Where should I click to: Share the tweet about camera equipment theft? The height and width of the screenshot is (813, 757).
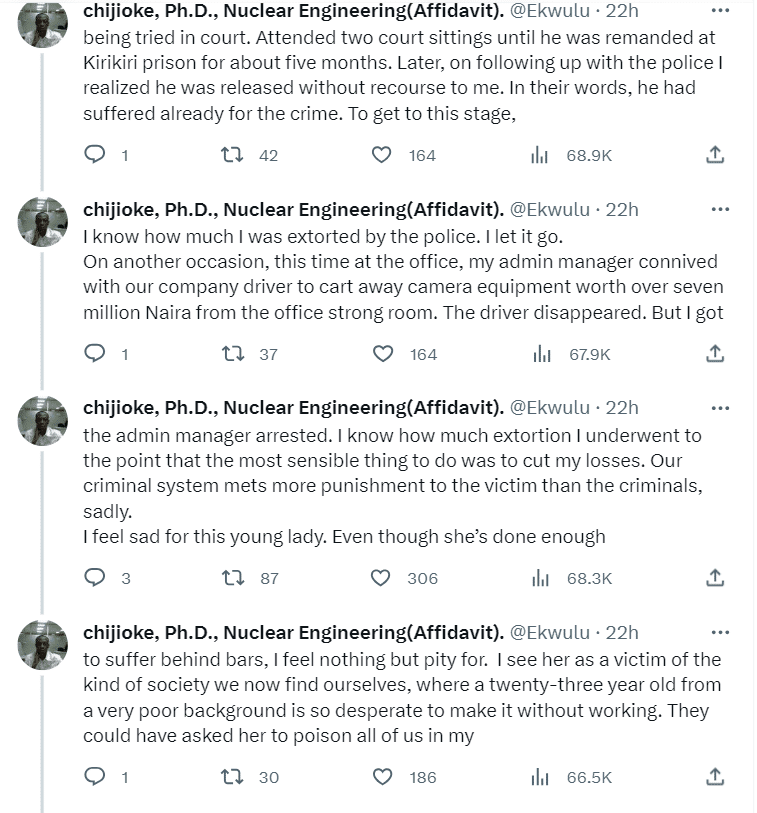tap(715, 354)
